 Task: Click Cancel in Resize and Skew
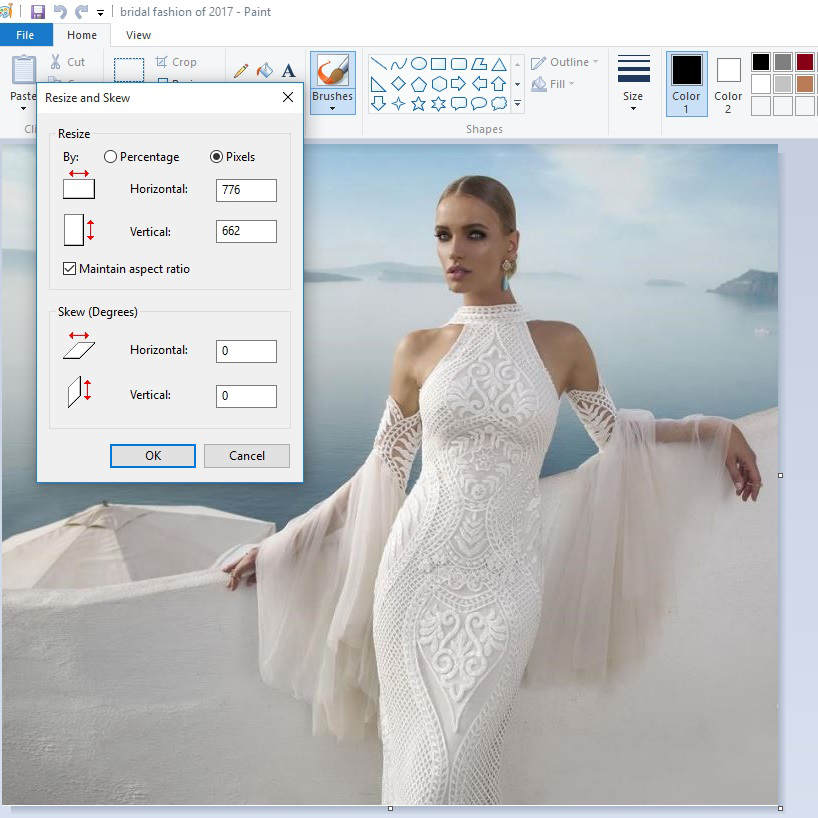click(247, 456)
